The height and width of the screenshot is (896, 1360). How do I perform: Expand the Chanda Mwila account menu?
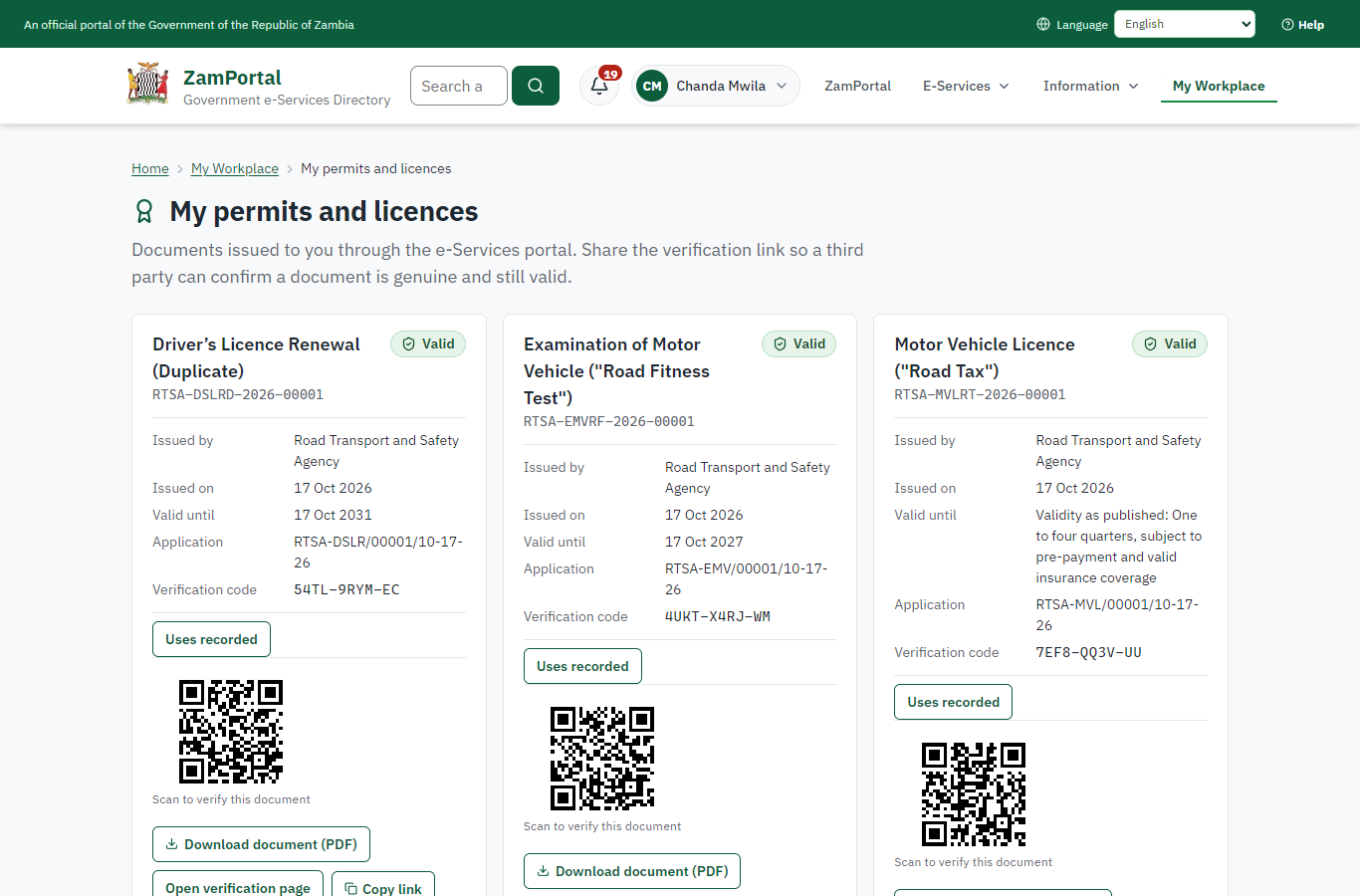716,86
